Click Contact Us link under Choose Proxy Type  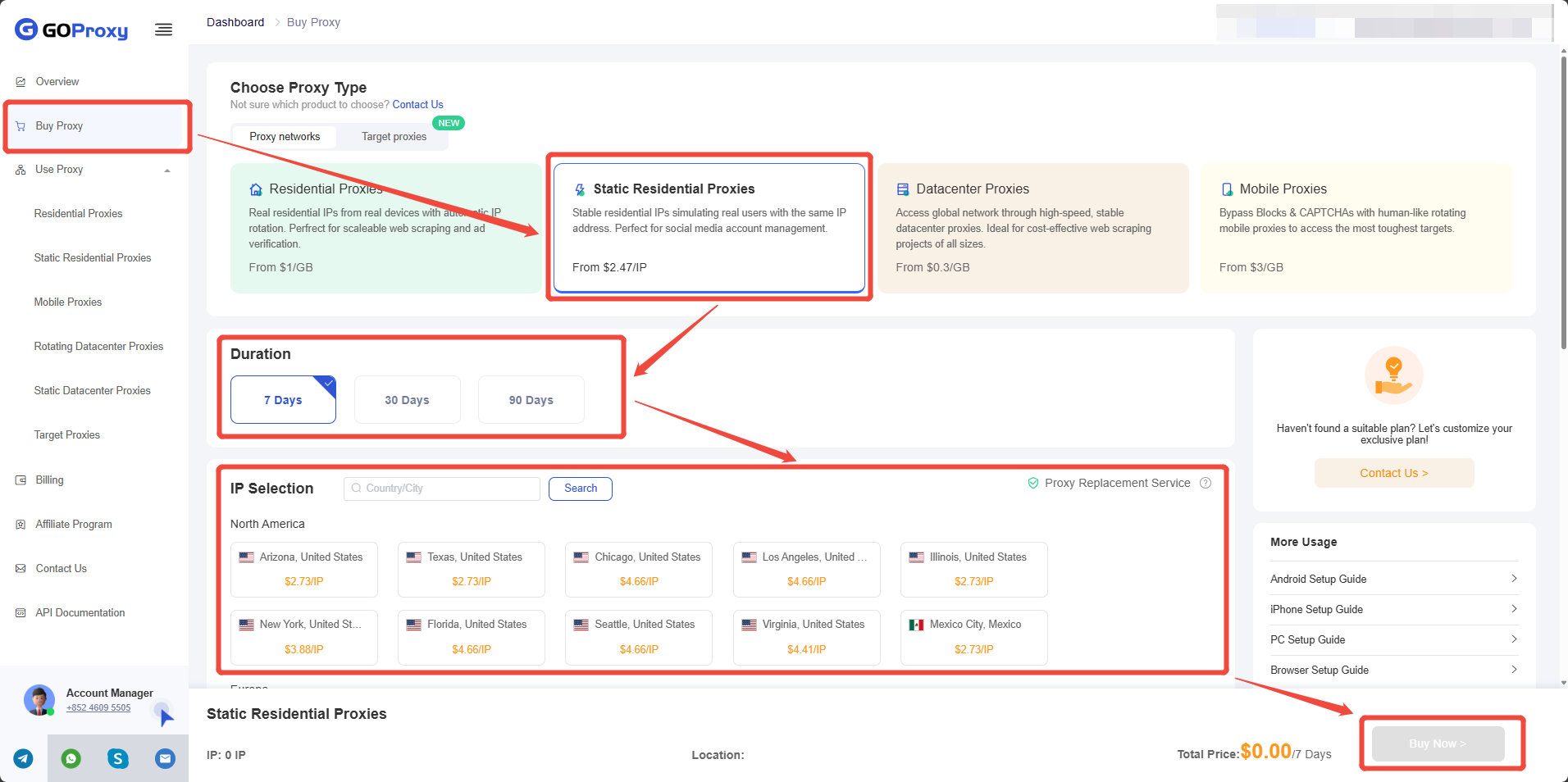[x=417, y=105]
